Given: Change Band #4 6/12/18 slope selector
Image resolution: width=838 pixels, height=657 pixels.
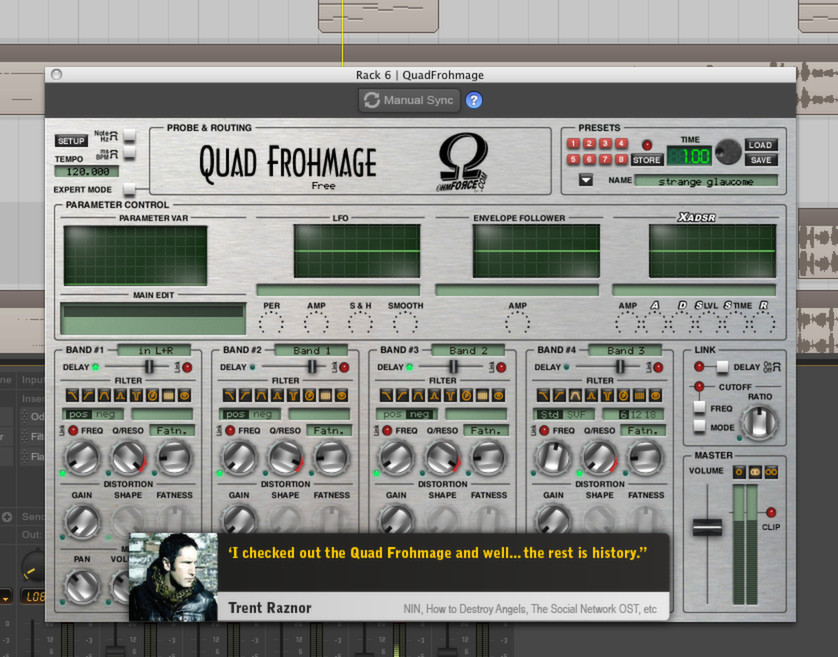Looking at the screenshot, I should 633,414.
